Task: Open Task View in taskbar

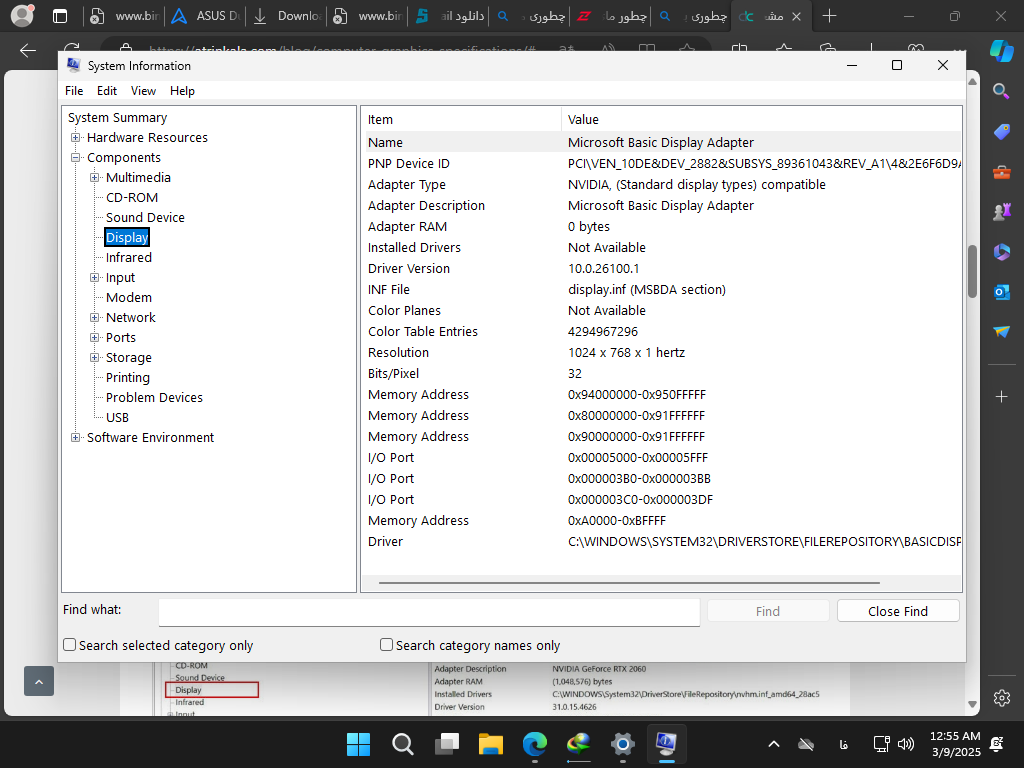Action: point(447,744)
